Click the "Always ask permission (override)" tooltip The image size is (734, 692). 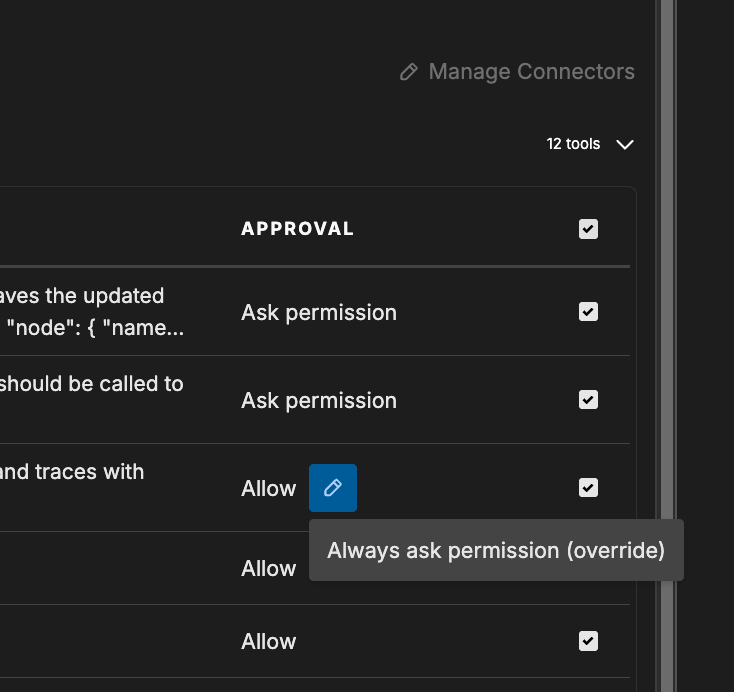(496, 550)
